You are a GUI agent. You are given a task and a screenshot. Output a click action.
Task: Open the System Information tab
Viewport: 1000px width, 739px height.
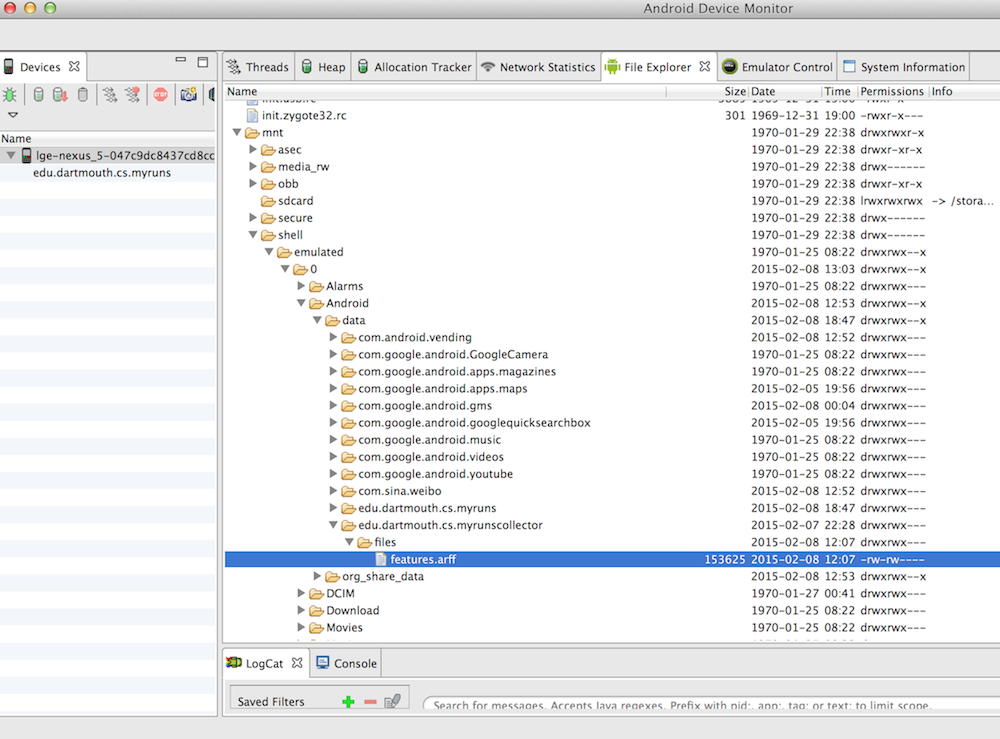click(x=904, y=67)
